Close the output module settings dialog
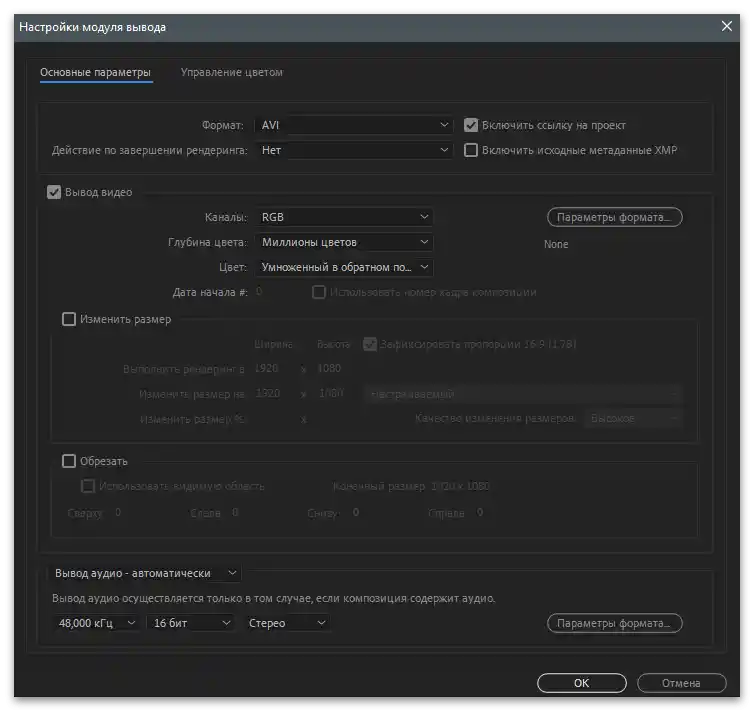This screenshot has height=711, width=754. (x=727, y=27)
